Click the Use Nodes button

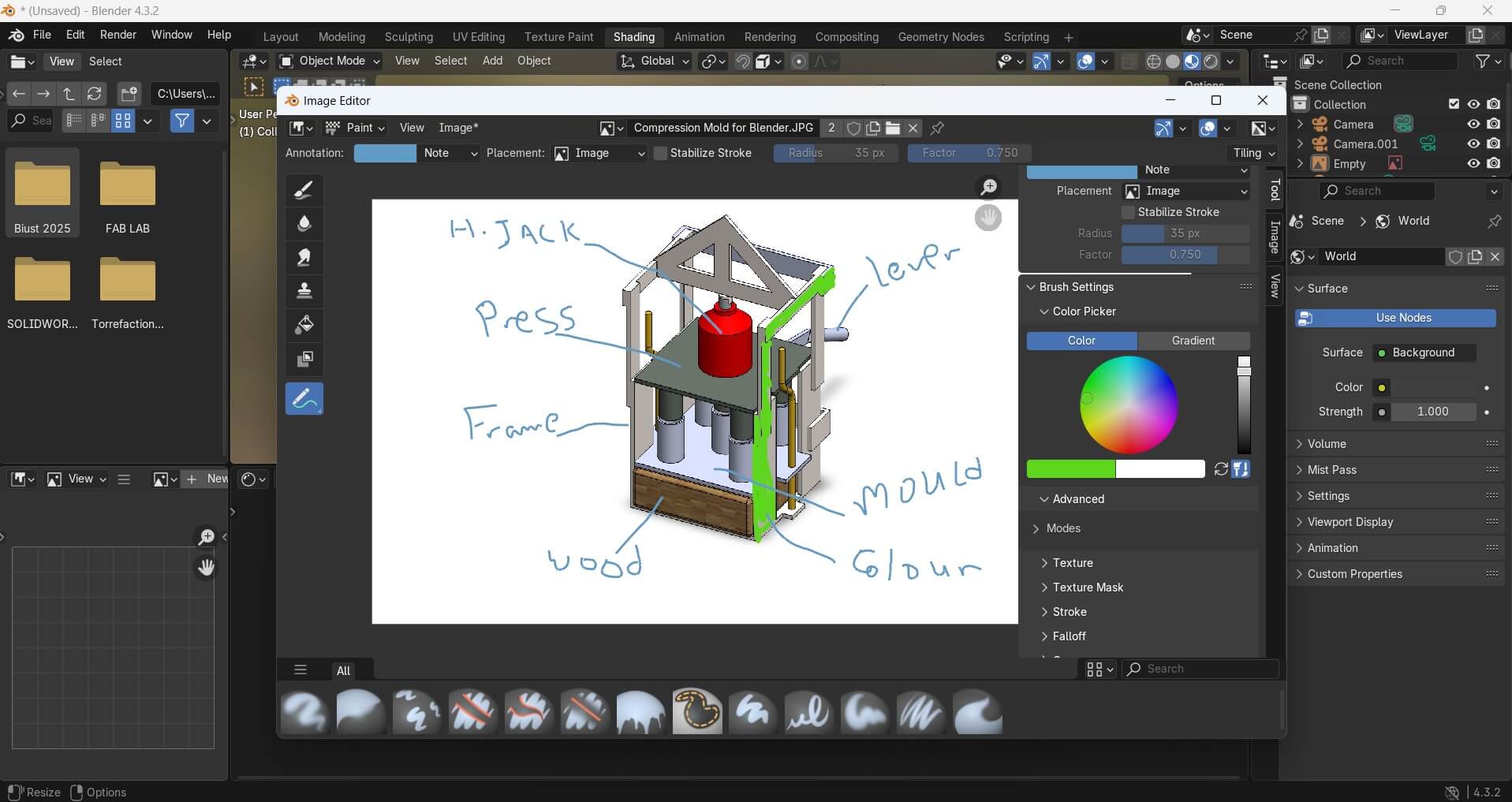[x=1396, y=318]
